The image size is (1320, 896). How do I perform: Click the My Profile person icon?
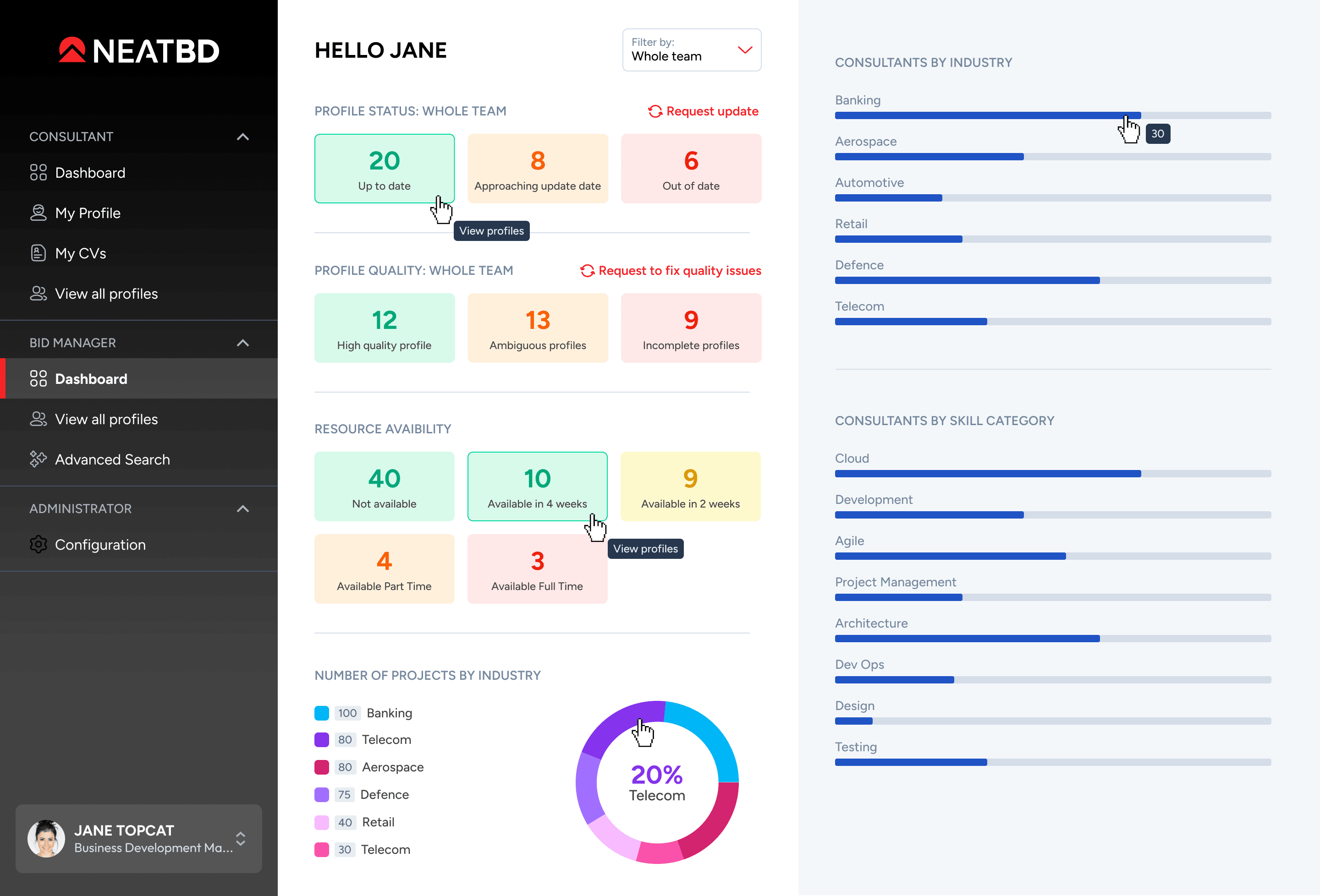(38, 213)
